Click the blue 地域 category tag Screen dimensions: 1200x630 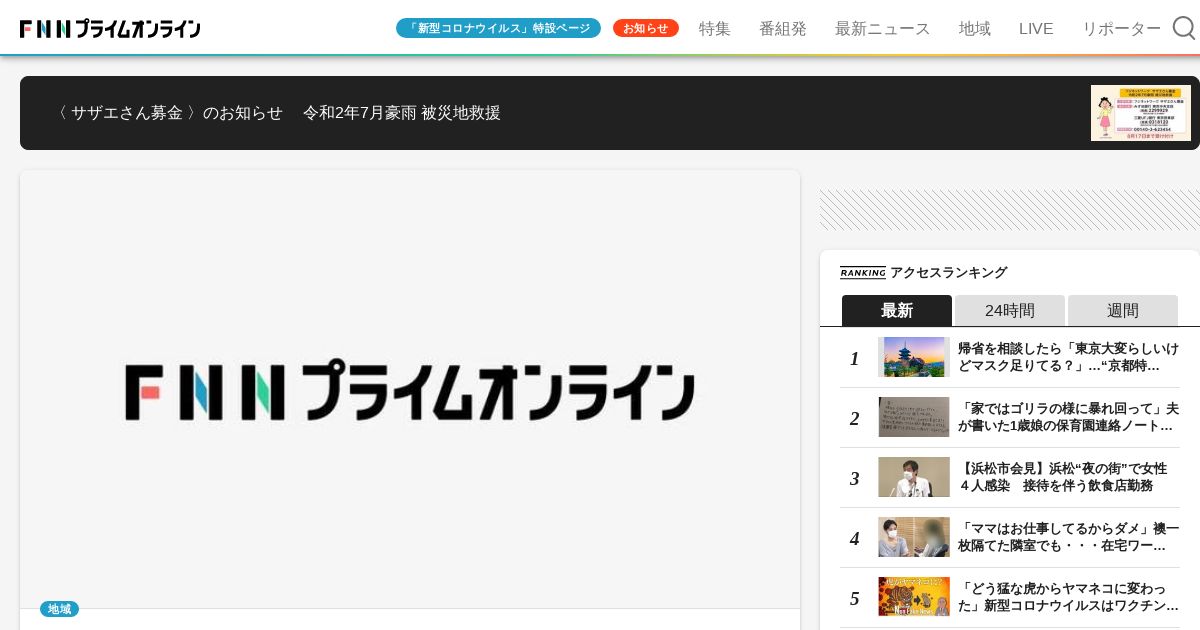click(x=59, y=609)
